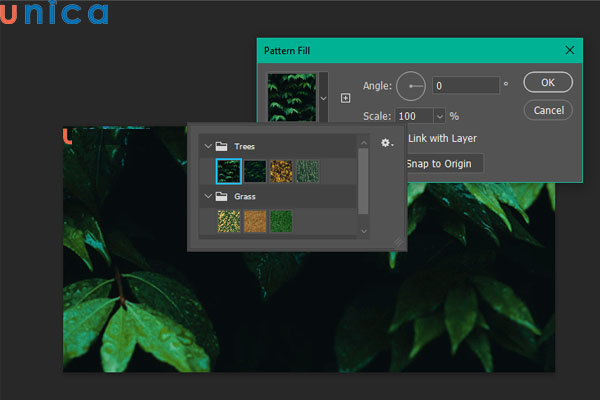Collapse the Grass pattern group
This screenshot has width=600, height=400.
coord(208,197)
